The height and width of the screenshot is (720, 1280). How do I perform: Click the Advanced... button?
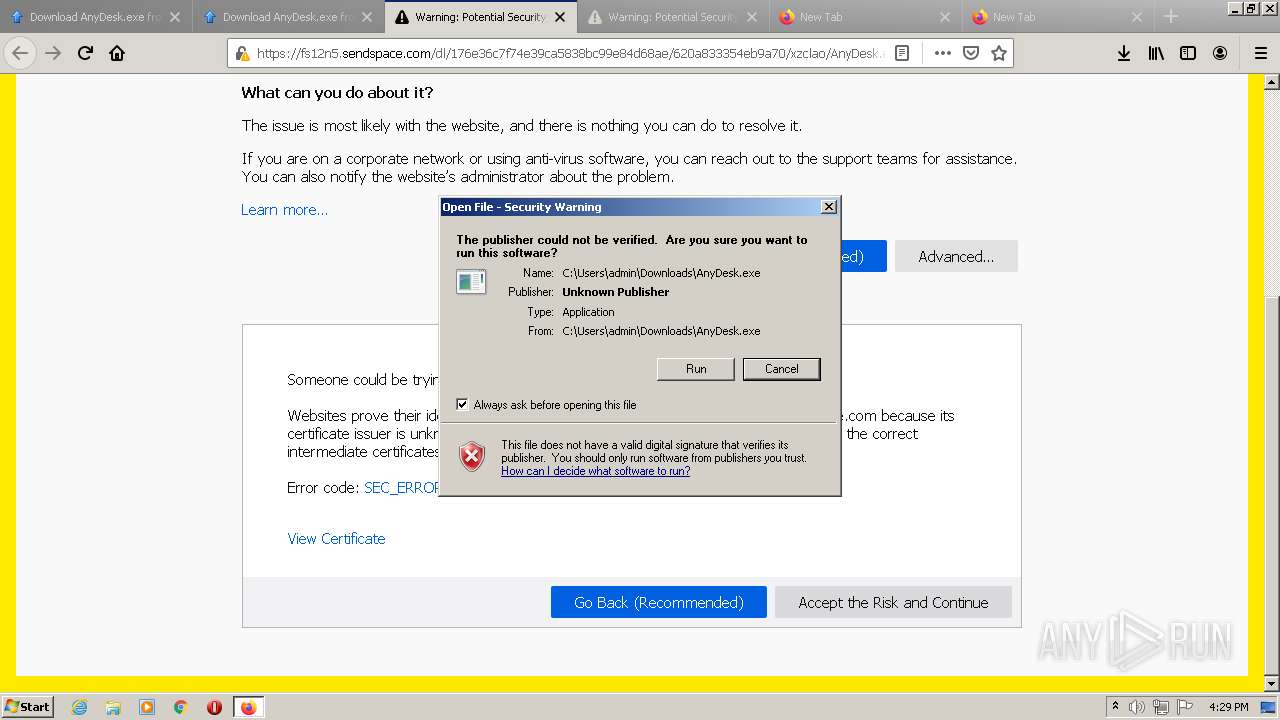(956, 256)
